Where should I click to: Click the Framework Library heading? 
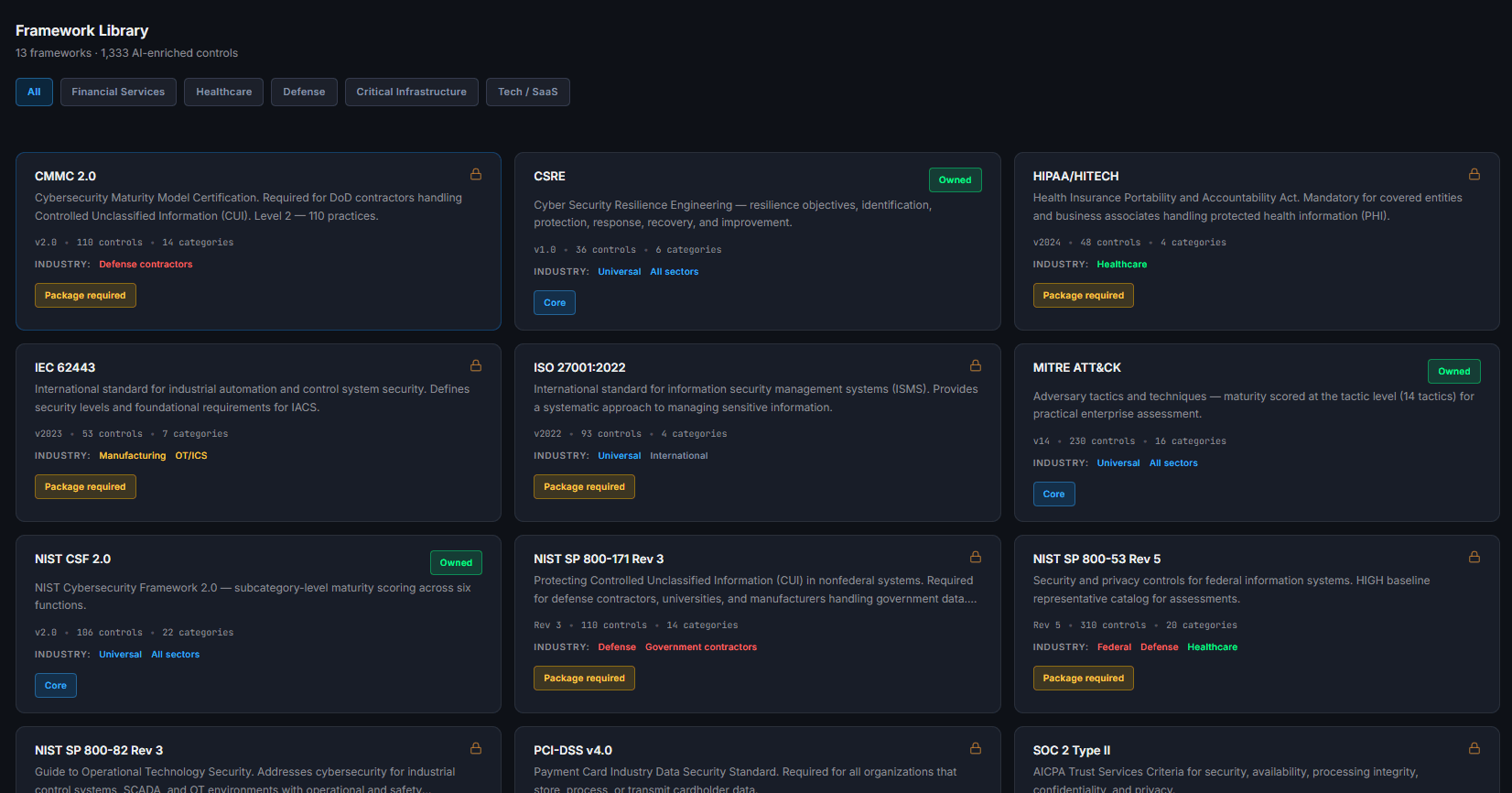[x=81, y=30]
